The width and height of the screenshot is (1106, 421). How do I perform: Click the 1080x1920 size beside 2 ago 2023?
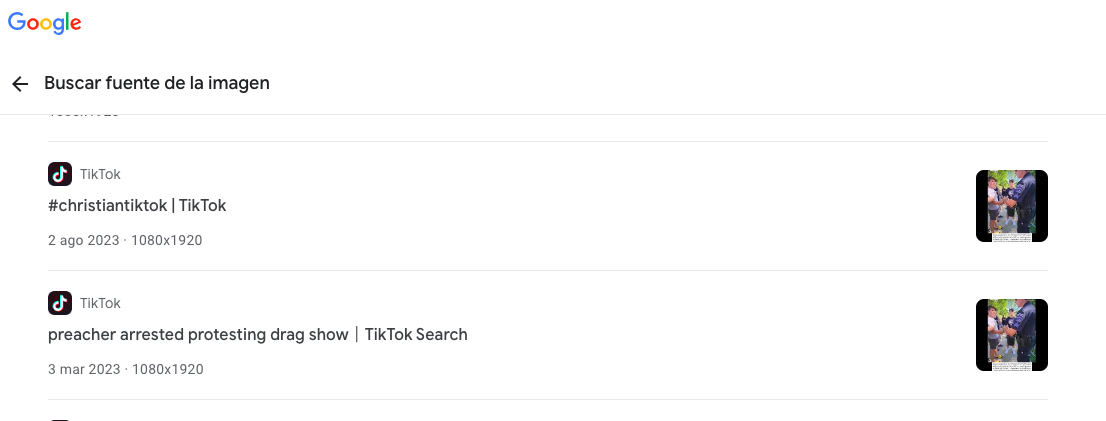pyautogui.click(x=166, y=240)
